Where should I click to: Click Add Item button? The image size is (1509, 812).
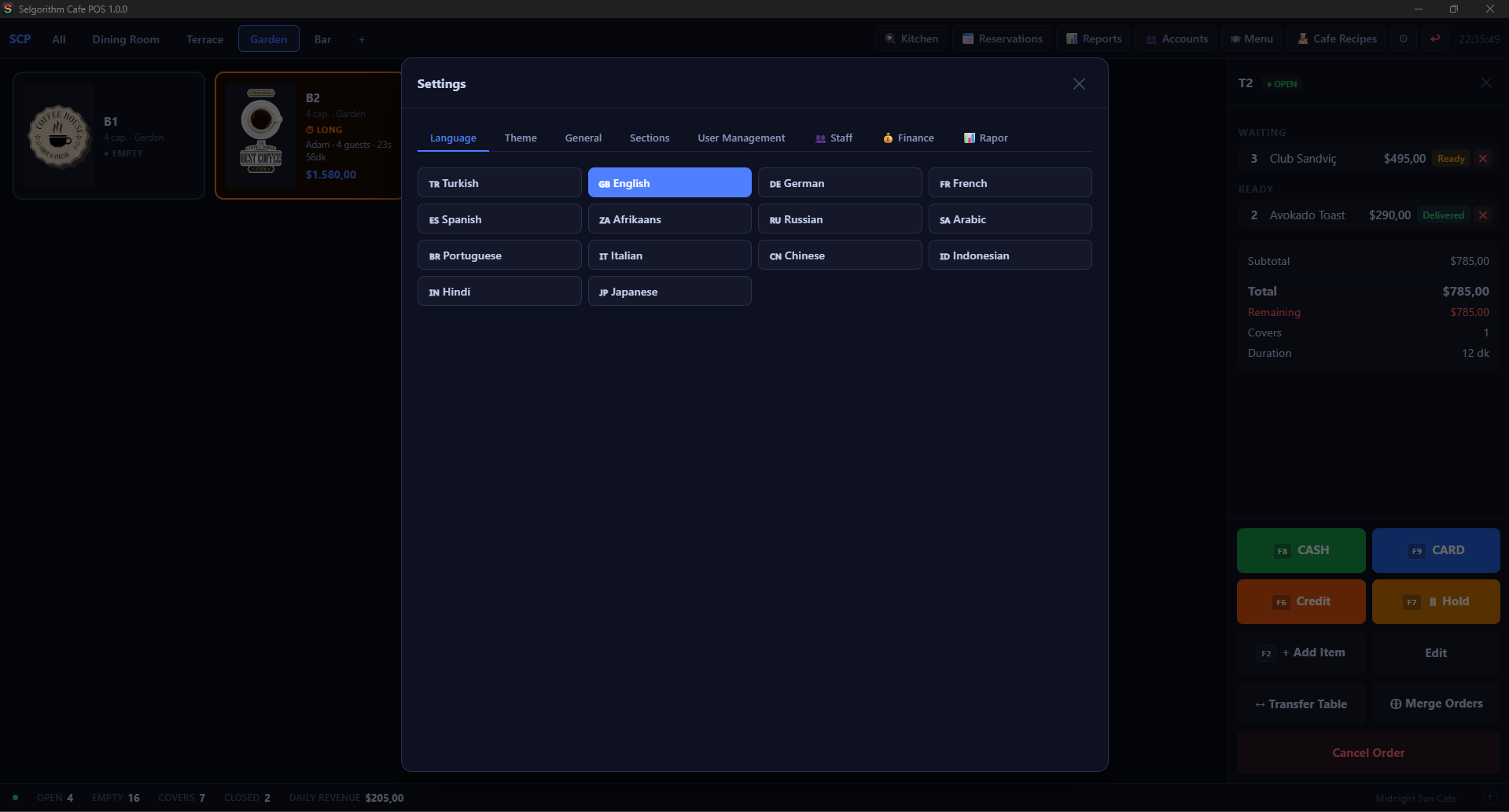click(x=1301, y=652)
